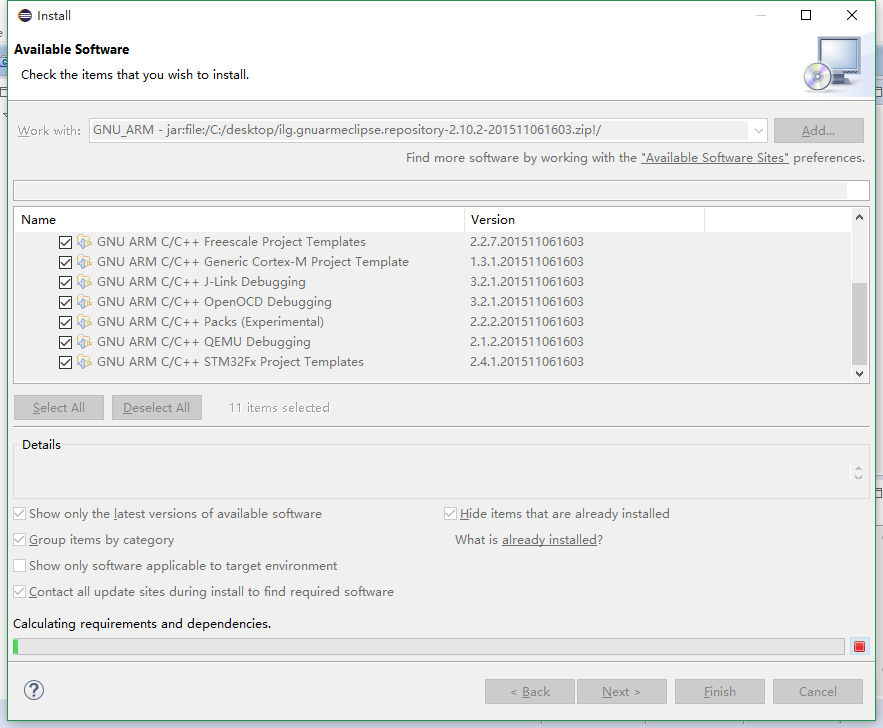
Task: Disable Group items by category
Action: [x=18, y=539]
